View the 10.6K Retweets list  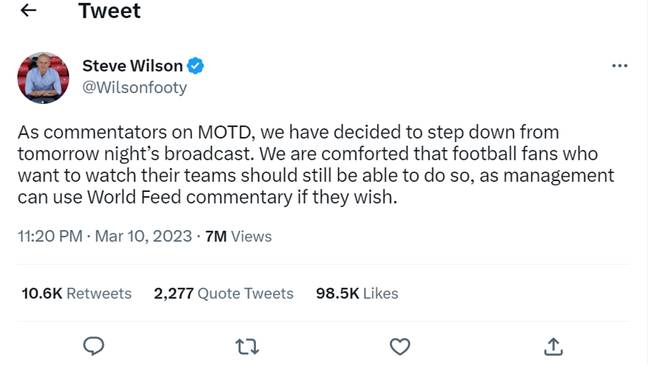(x=76, y=293)
